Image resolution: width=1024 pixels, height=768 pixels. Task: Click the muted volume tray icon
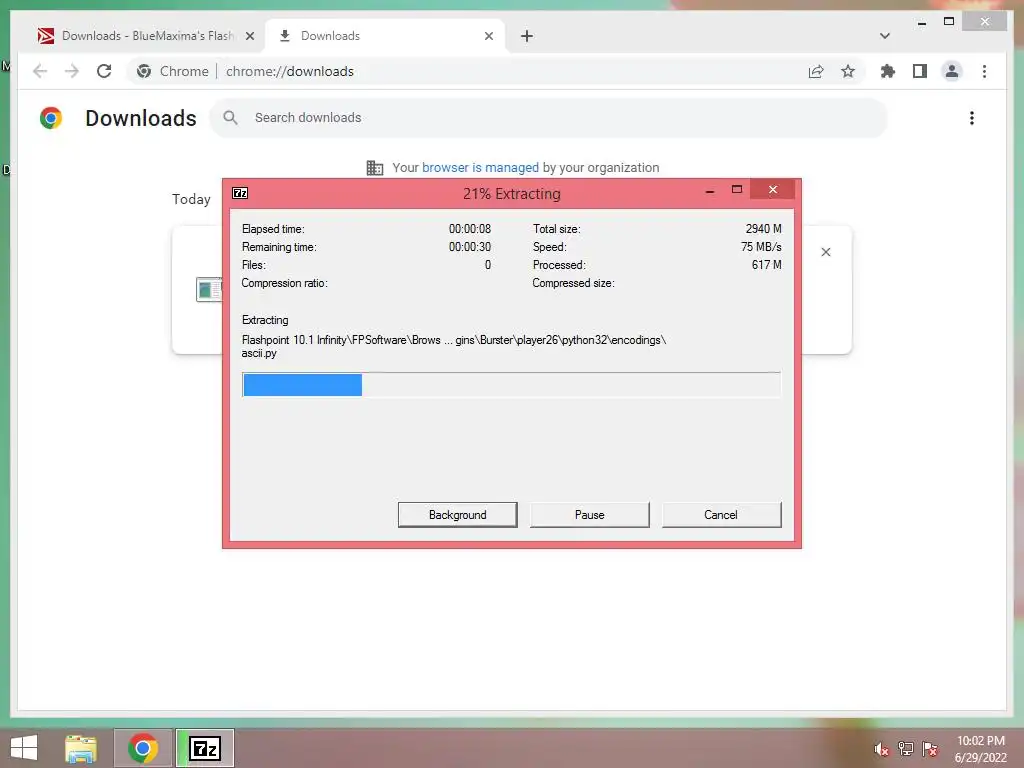click(882, 749)
